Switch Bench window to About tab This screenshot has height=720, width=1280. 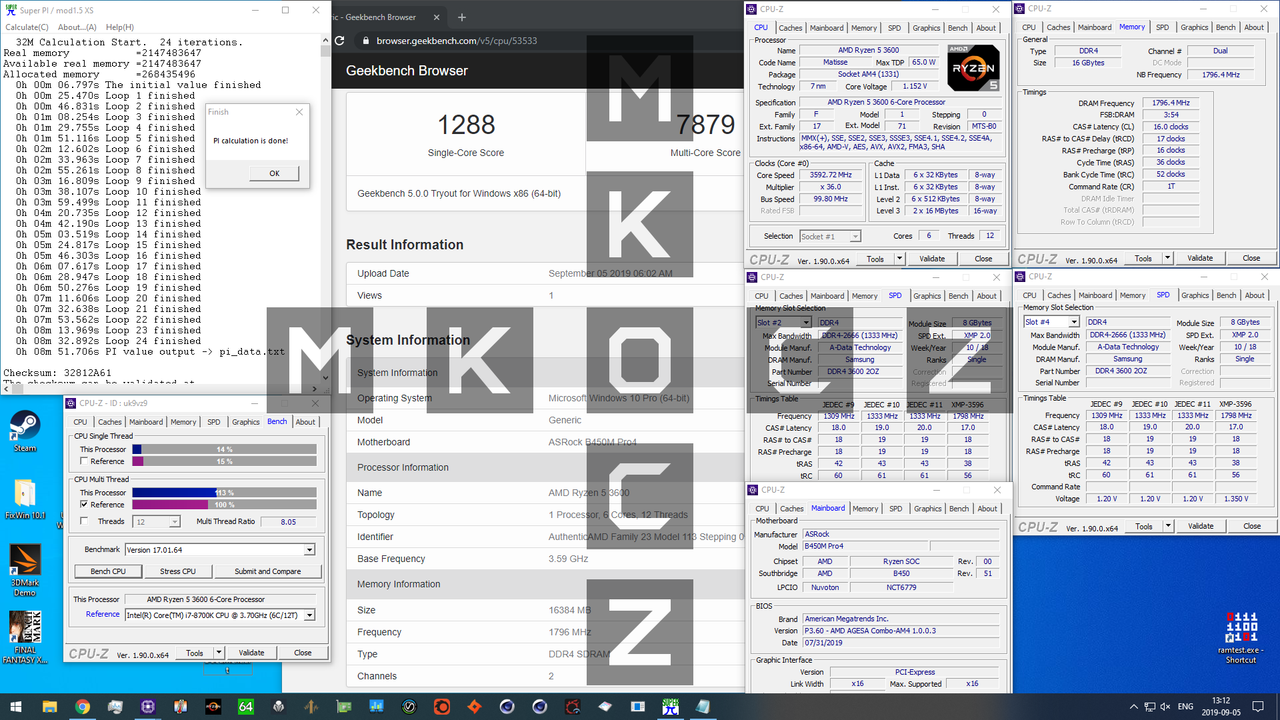coord(305,422)
